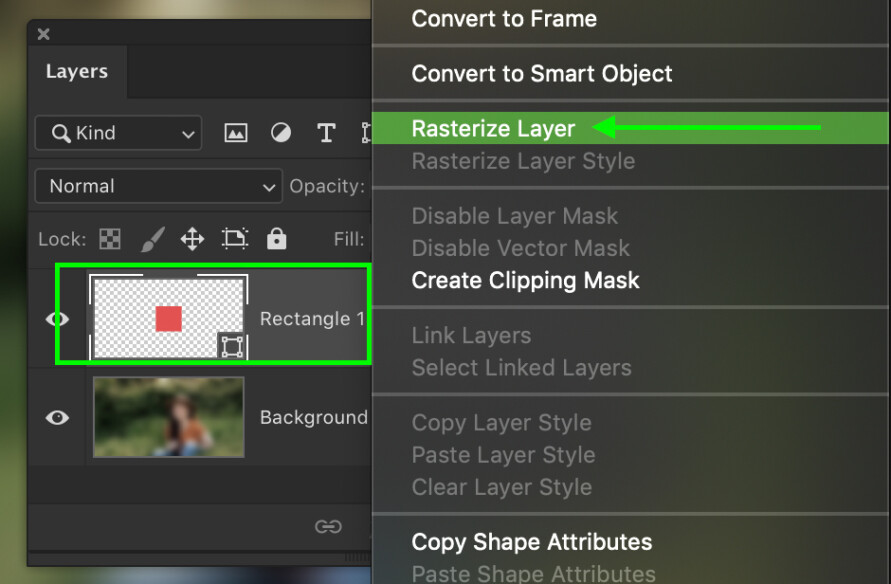Enable lock transparent pixels
Viewport: 891px width, 584px height.
110,239
